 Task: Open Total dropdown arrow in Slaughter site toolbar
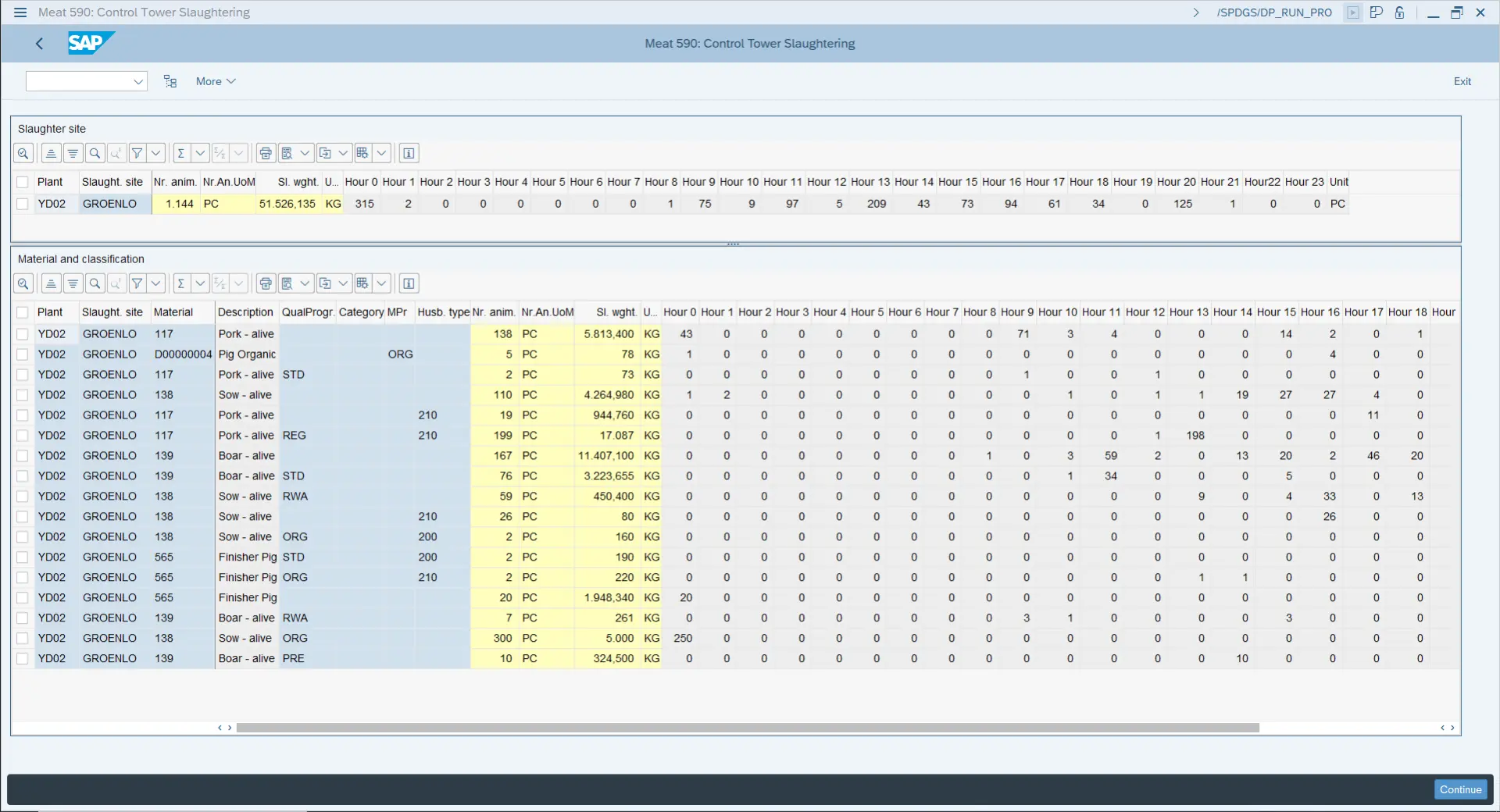[x=200, y=153]
